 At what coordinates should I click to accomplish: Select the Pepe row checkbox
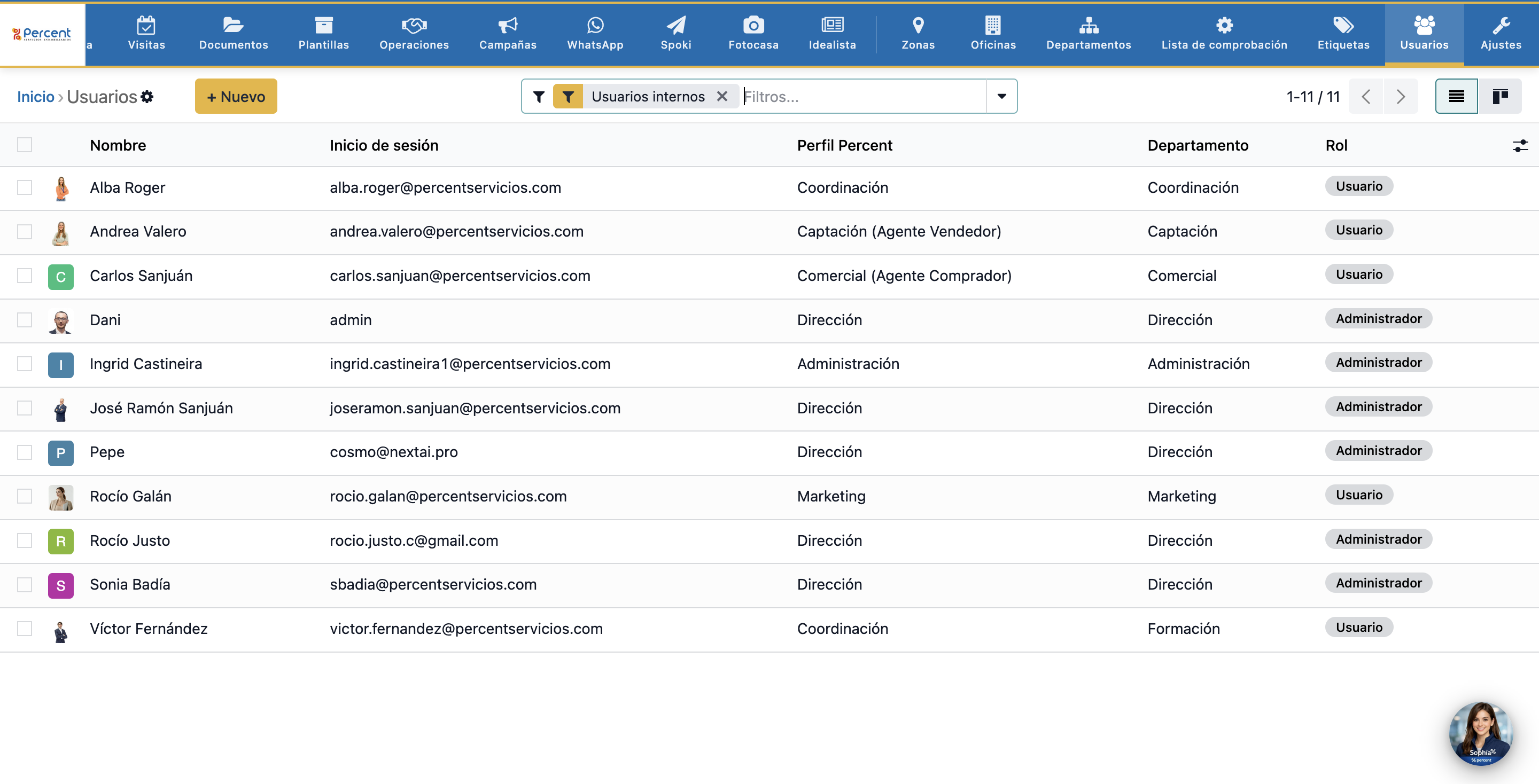[x=25, y=452]
